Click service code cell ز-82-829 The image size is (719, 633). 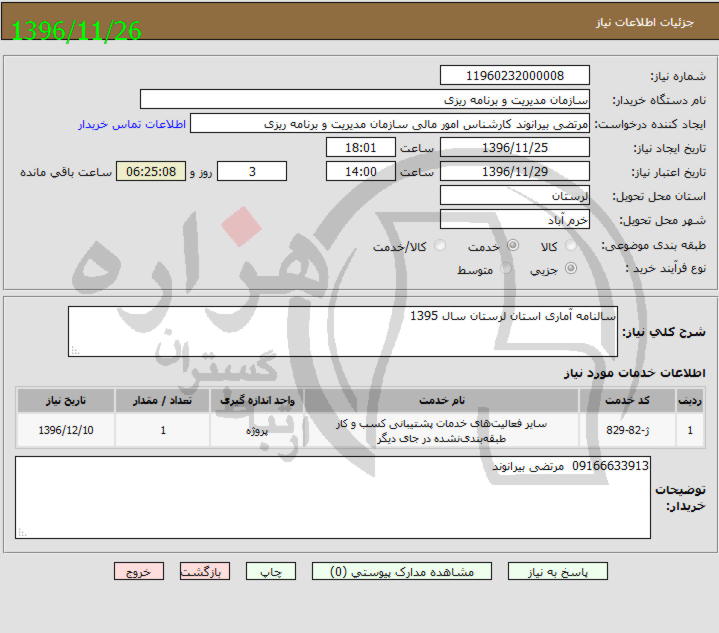tap(627, 430)
